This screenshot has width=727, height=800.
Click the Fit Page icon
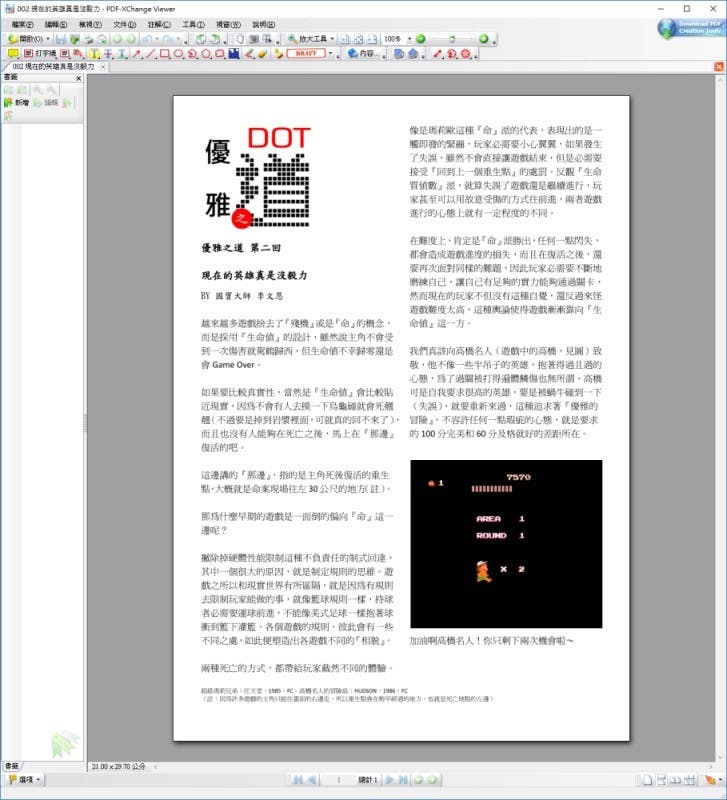(359, 39)
